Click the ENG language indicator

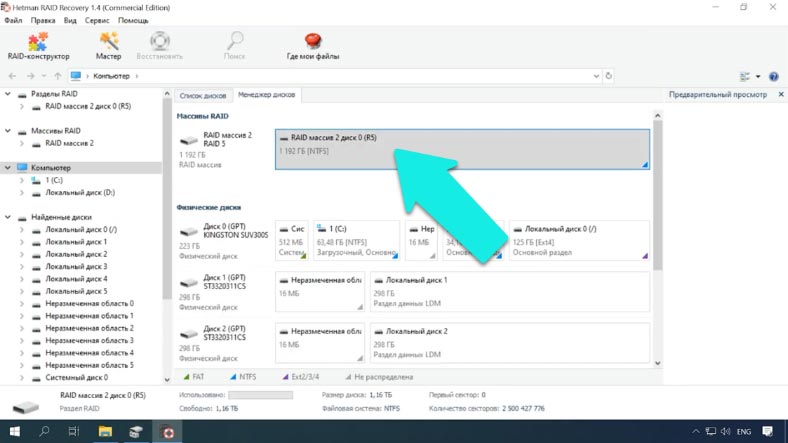[x=744, y=431]
